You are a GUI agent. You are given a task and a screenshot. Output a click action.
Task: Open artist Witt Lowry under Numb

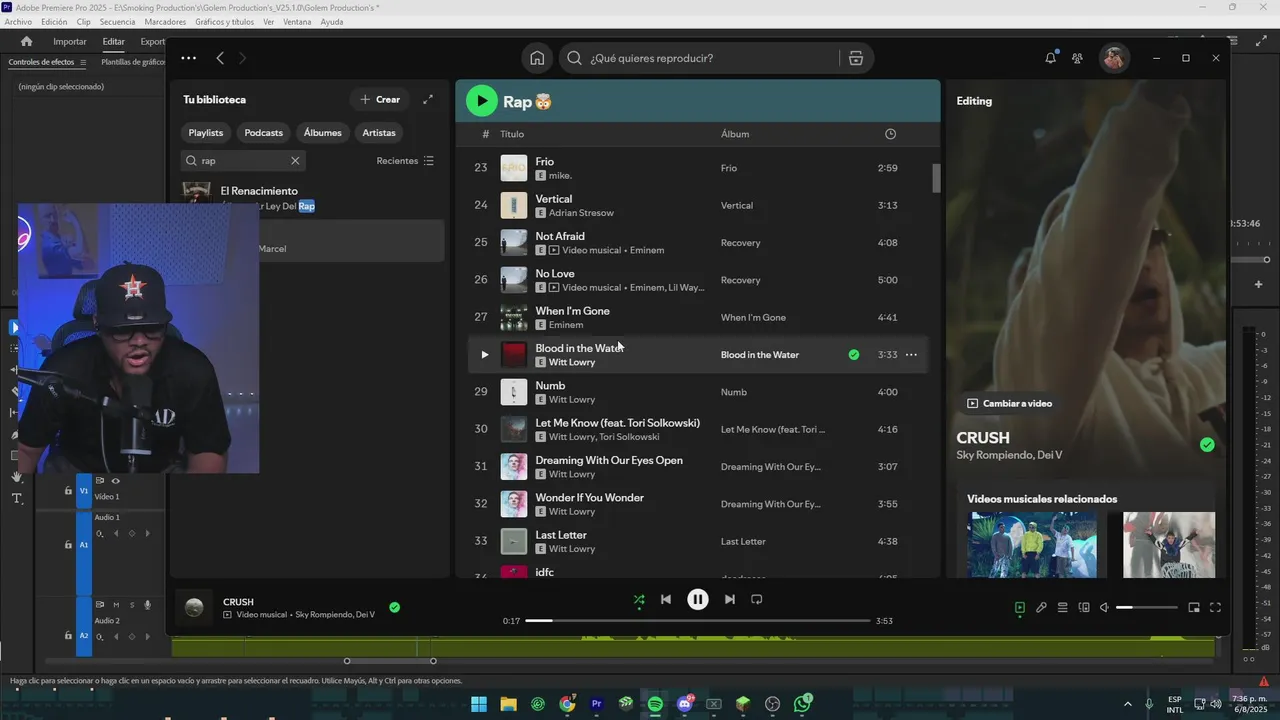coord(572,399)
